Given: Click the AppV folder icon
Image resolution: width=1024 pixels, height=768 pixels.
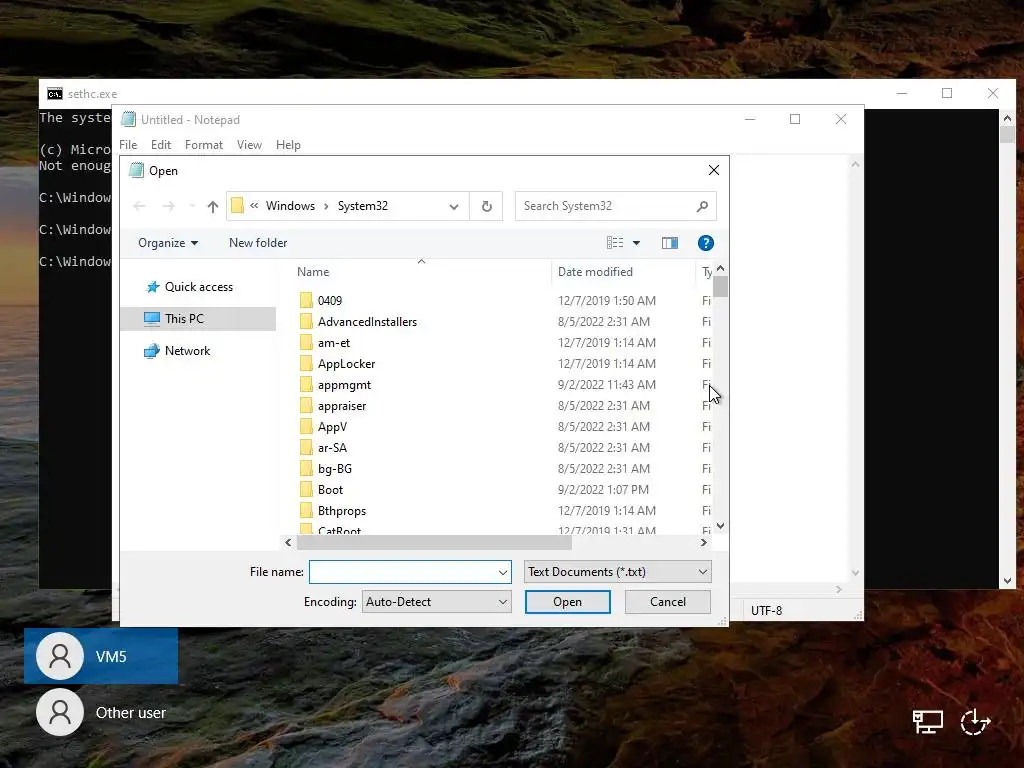Looking at the screenshot, I should [306, 426].
